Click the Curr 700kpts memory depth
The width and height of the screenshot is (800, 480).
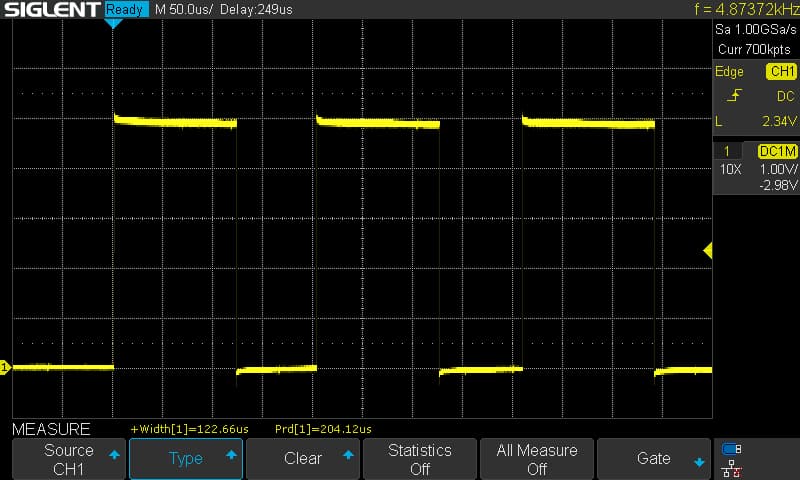(x=754, y=49)
